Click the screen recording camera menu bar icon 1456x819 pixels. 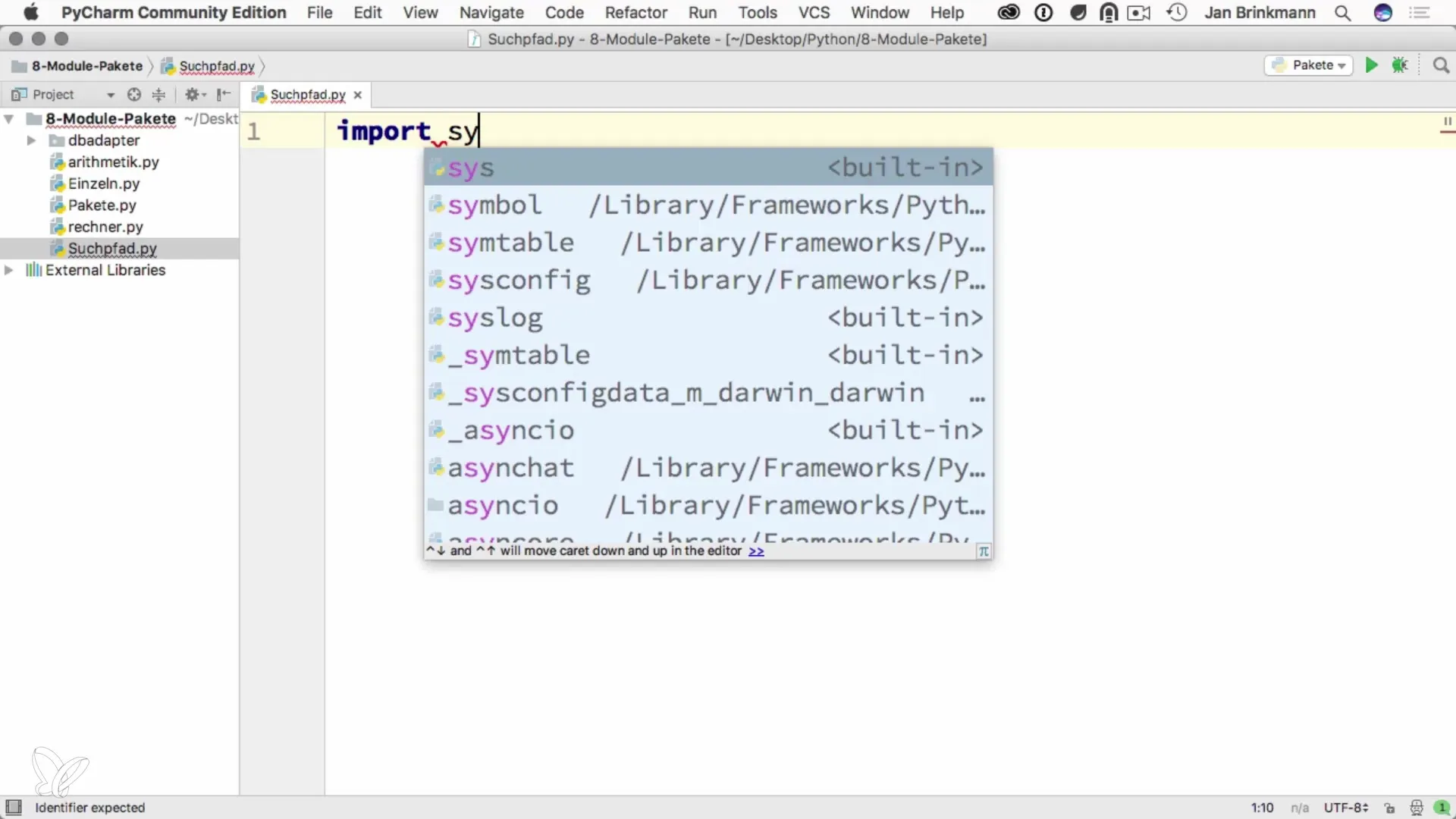[x=1139, y=13]
